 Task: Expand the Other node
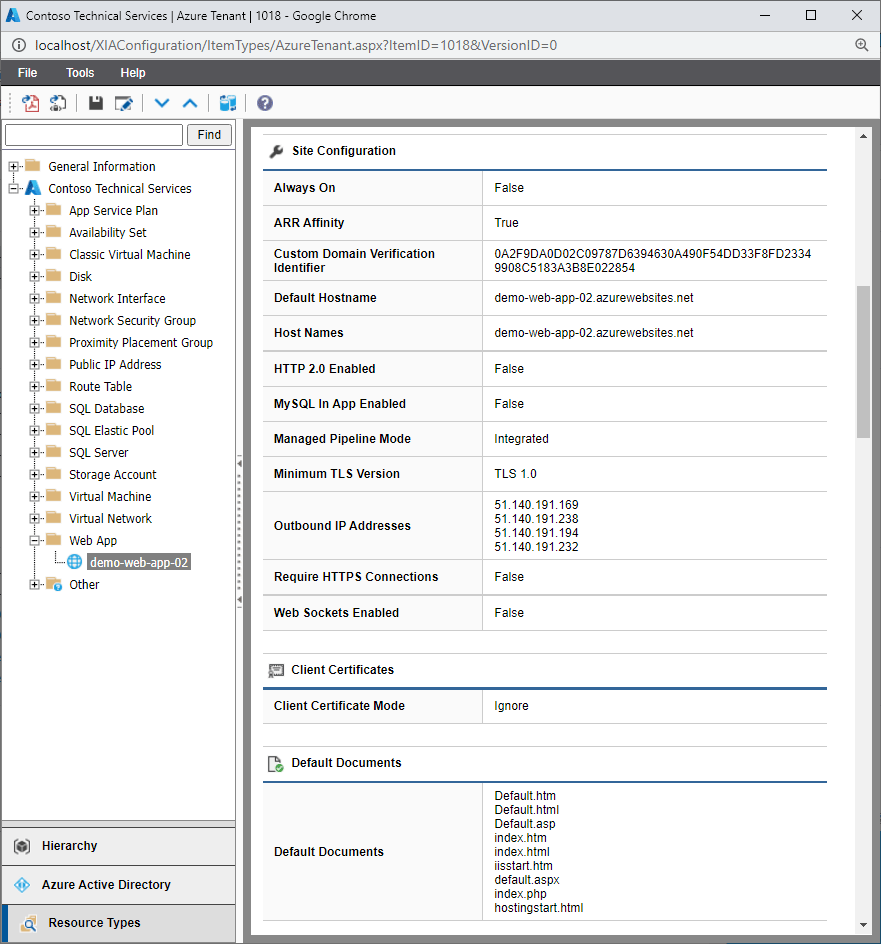pos(34,585)
